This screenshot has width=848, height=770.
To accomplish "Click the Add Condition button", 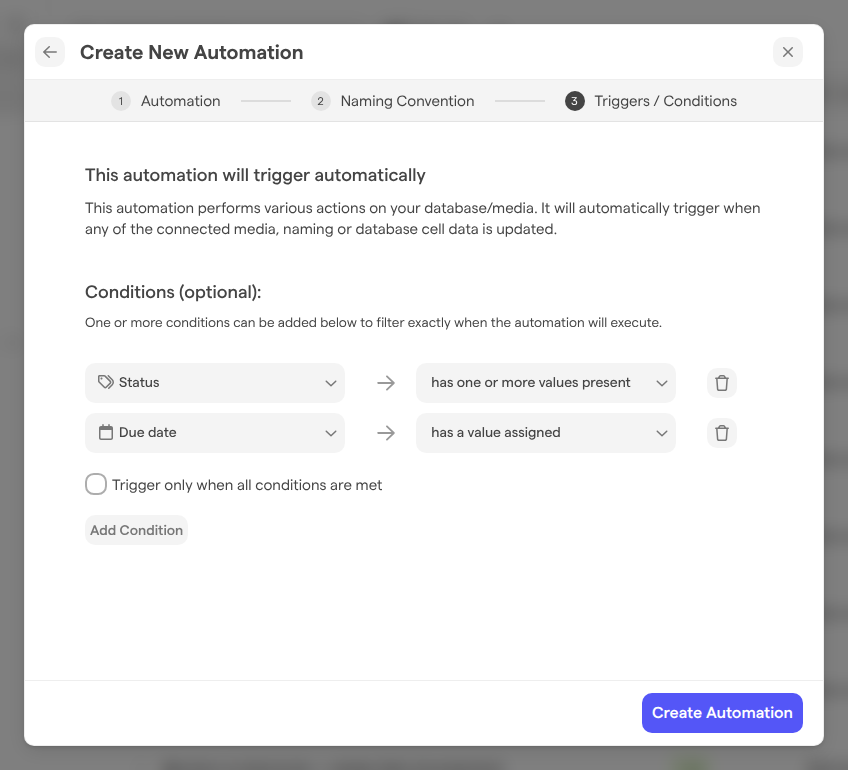I will tap(136, 530).
